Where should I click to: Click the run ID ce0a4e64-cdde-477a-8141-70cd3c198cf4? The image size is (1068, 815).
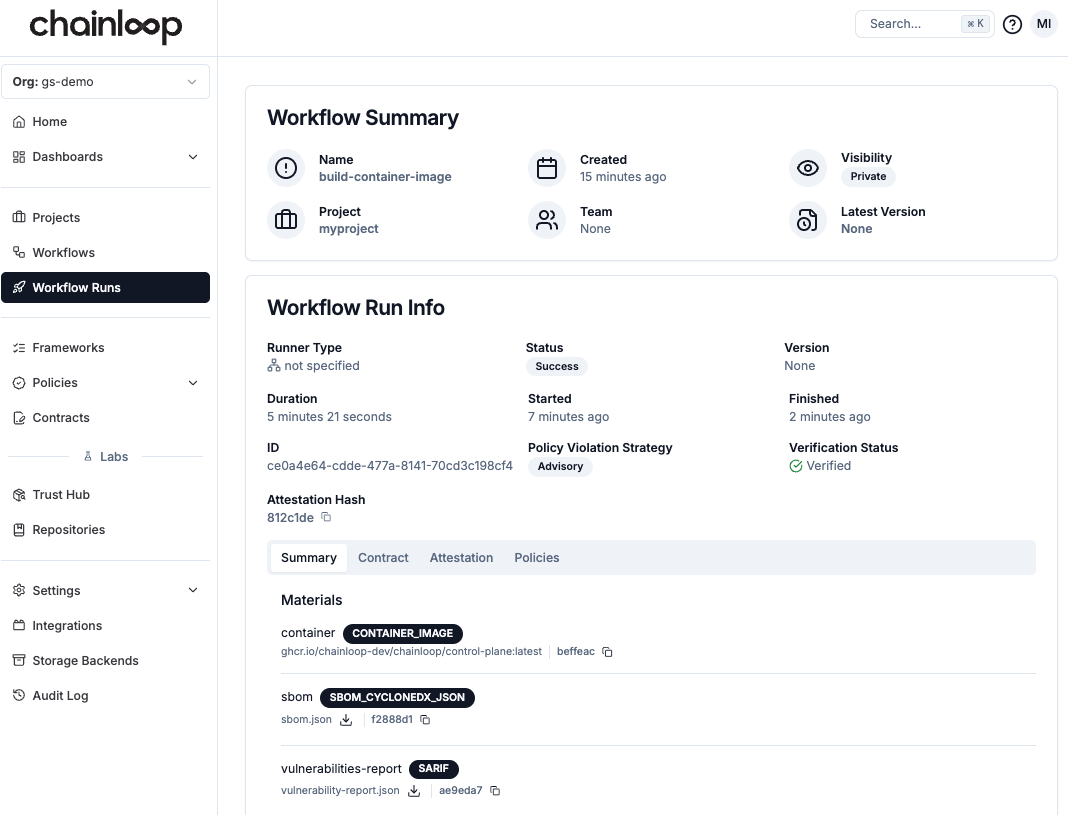point(390,466)
